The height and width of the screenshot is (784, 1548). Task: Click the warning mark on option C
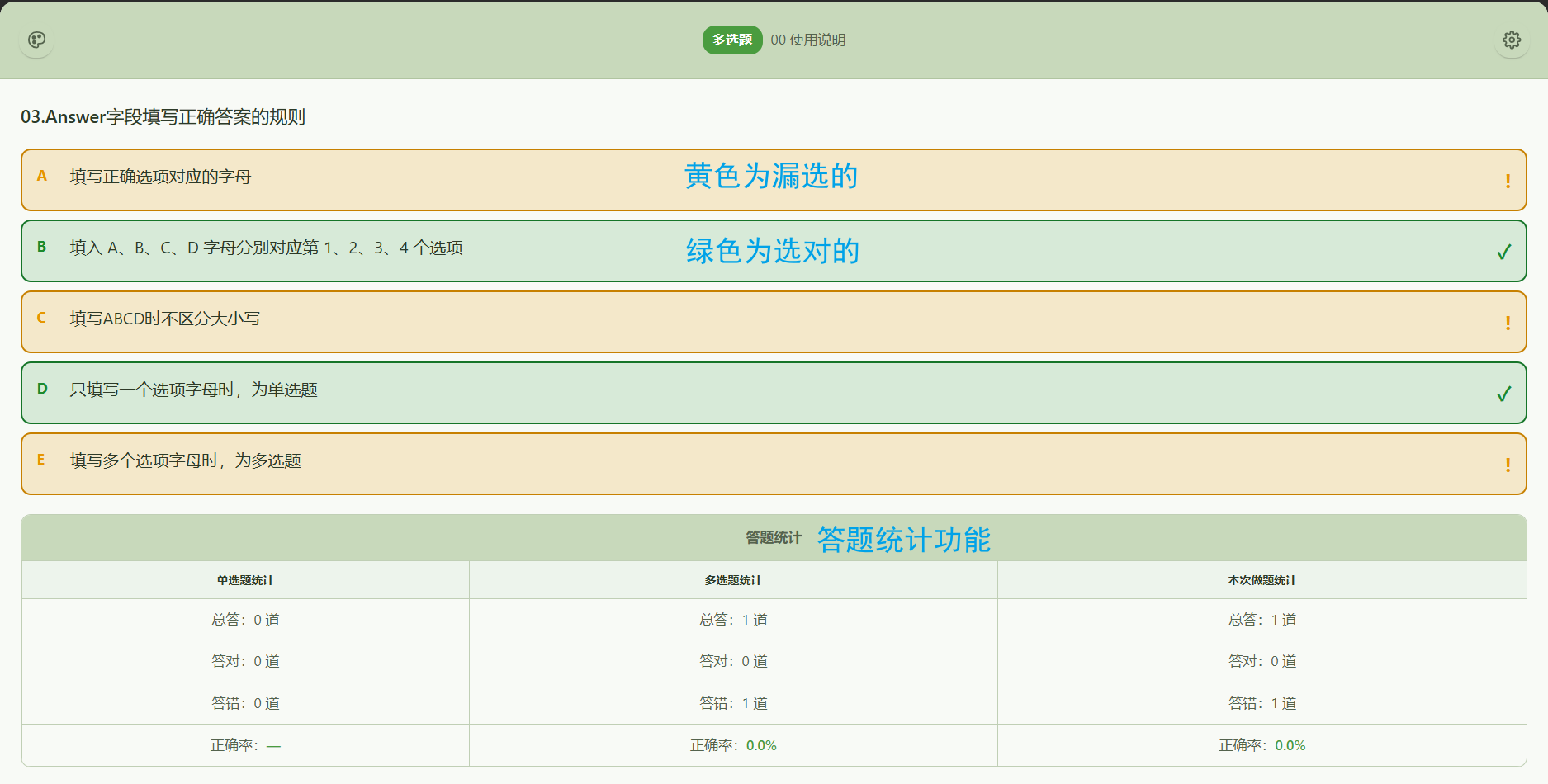1508,323
